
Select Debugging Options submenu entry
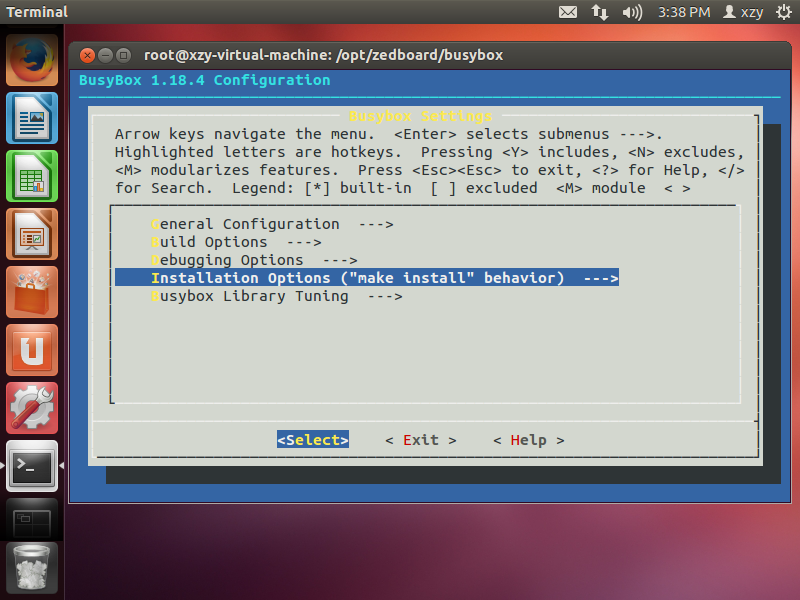[x=254, y=260]
